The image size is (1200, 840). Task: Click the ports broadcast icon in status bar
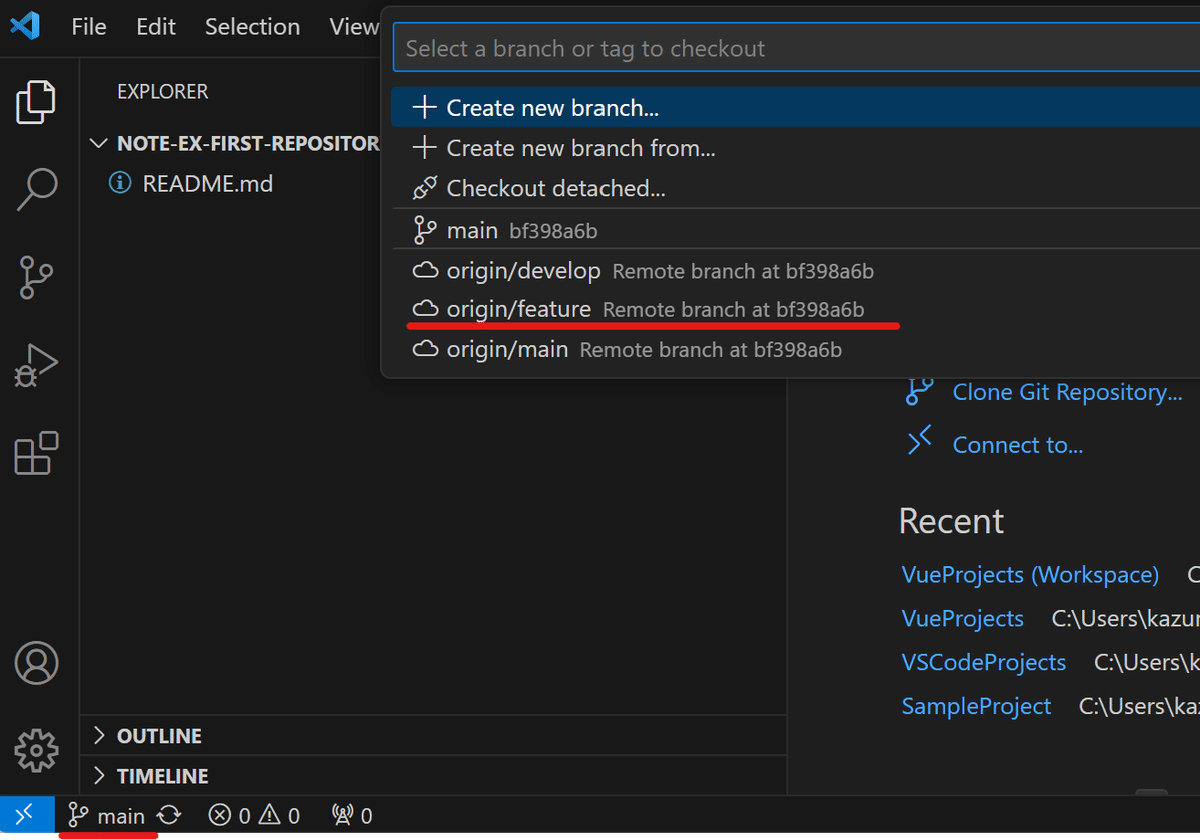click(x=350, y=814)
